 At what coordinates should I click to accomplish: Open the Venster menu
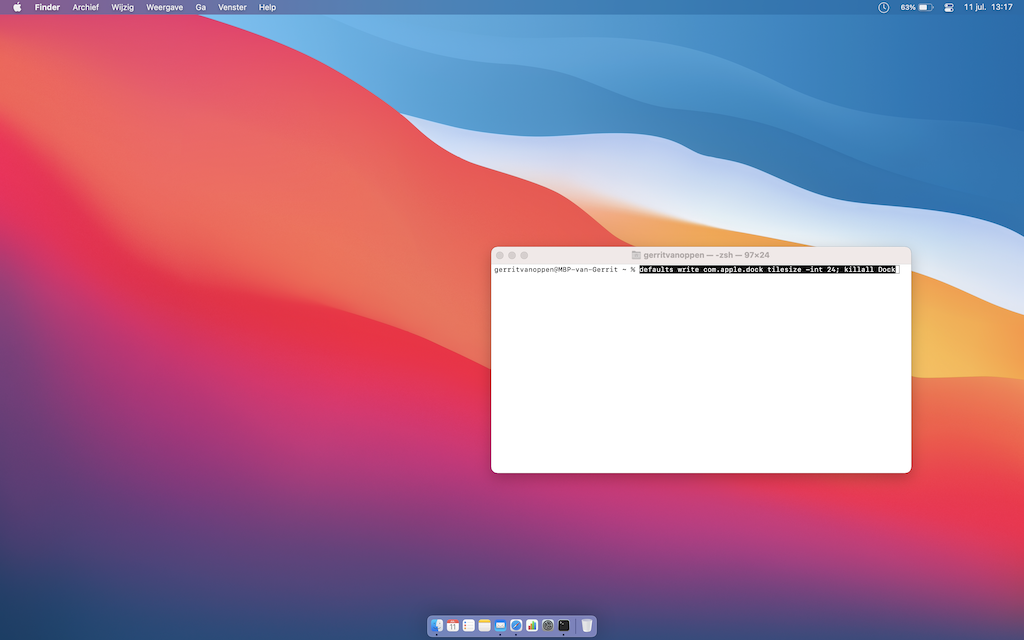pyautogui.click(x=232, y=7)
